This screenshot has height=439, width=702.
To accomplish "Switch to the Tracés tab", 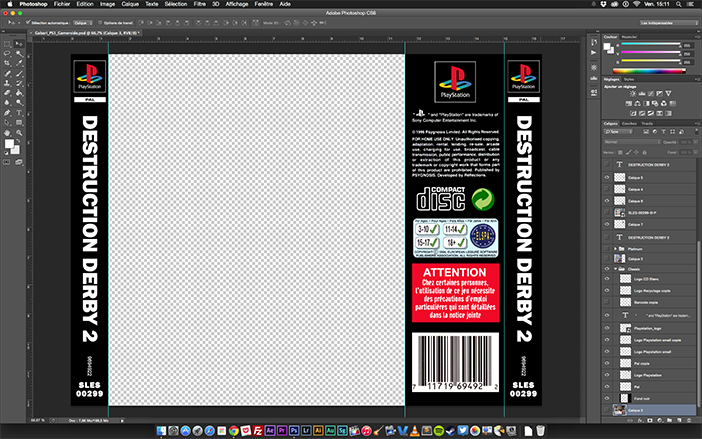I will coord(647,124).
